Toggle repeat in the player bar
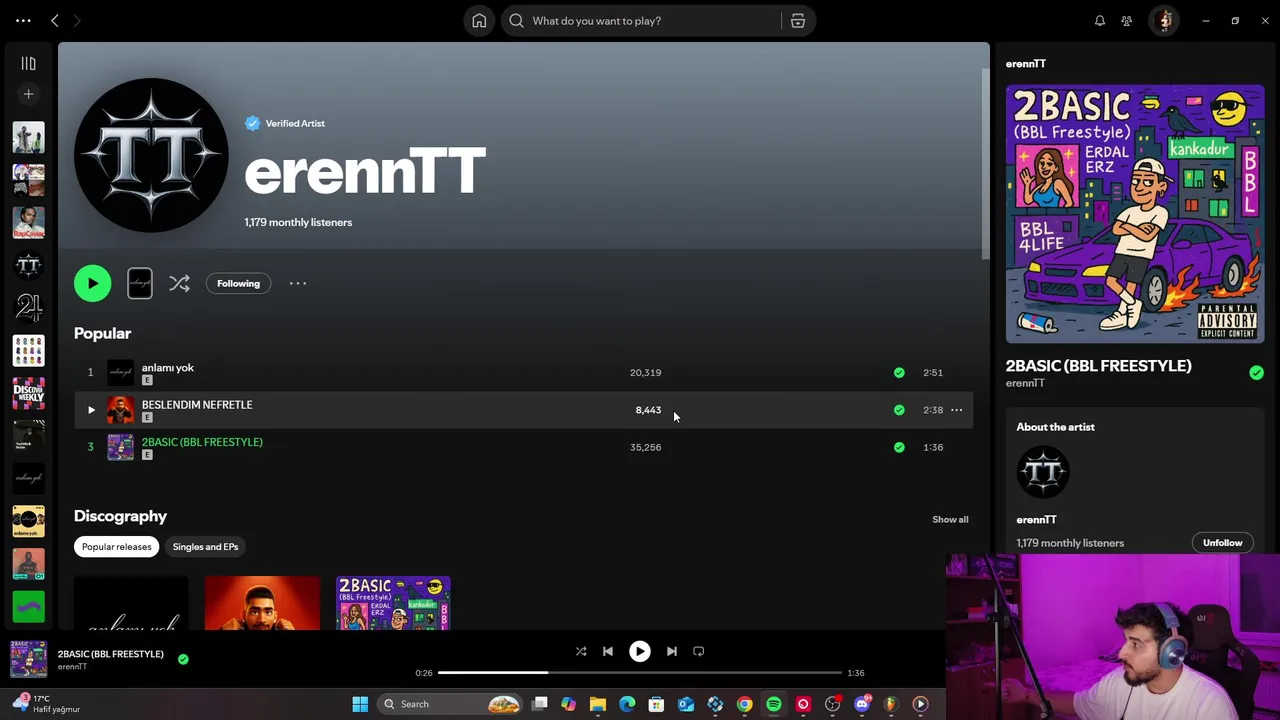 [x=699, y=651]
